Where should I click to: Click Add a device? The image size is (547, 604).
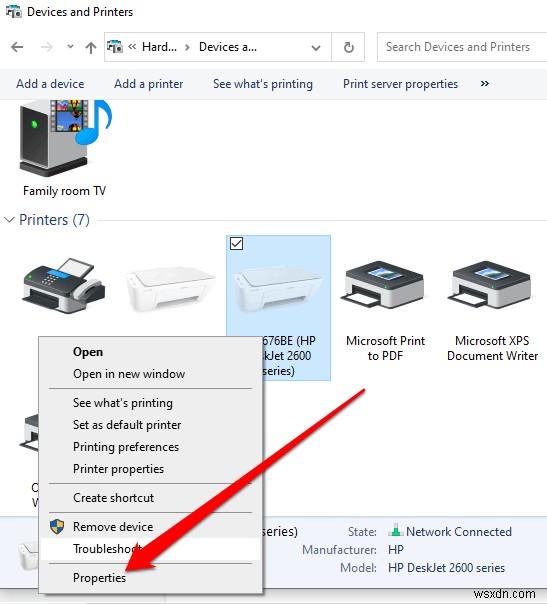(50, 84)
